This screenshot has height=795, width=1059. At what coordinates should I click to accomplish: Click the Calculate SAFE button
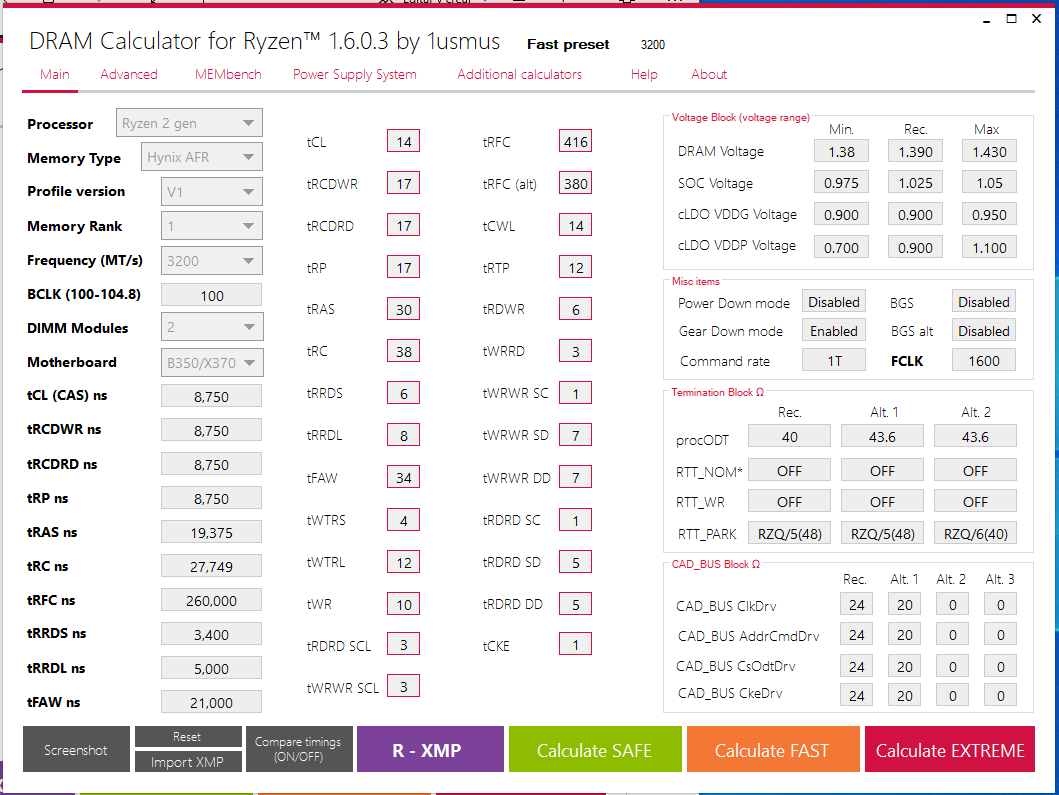(594, 750)
